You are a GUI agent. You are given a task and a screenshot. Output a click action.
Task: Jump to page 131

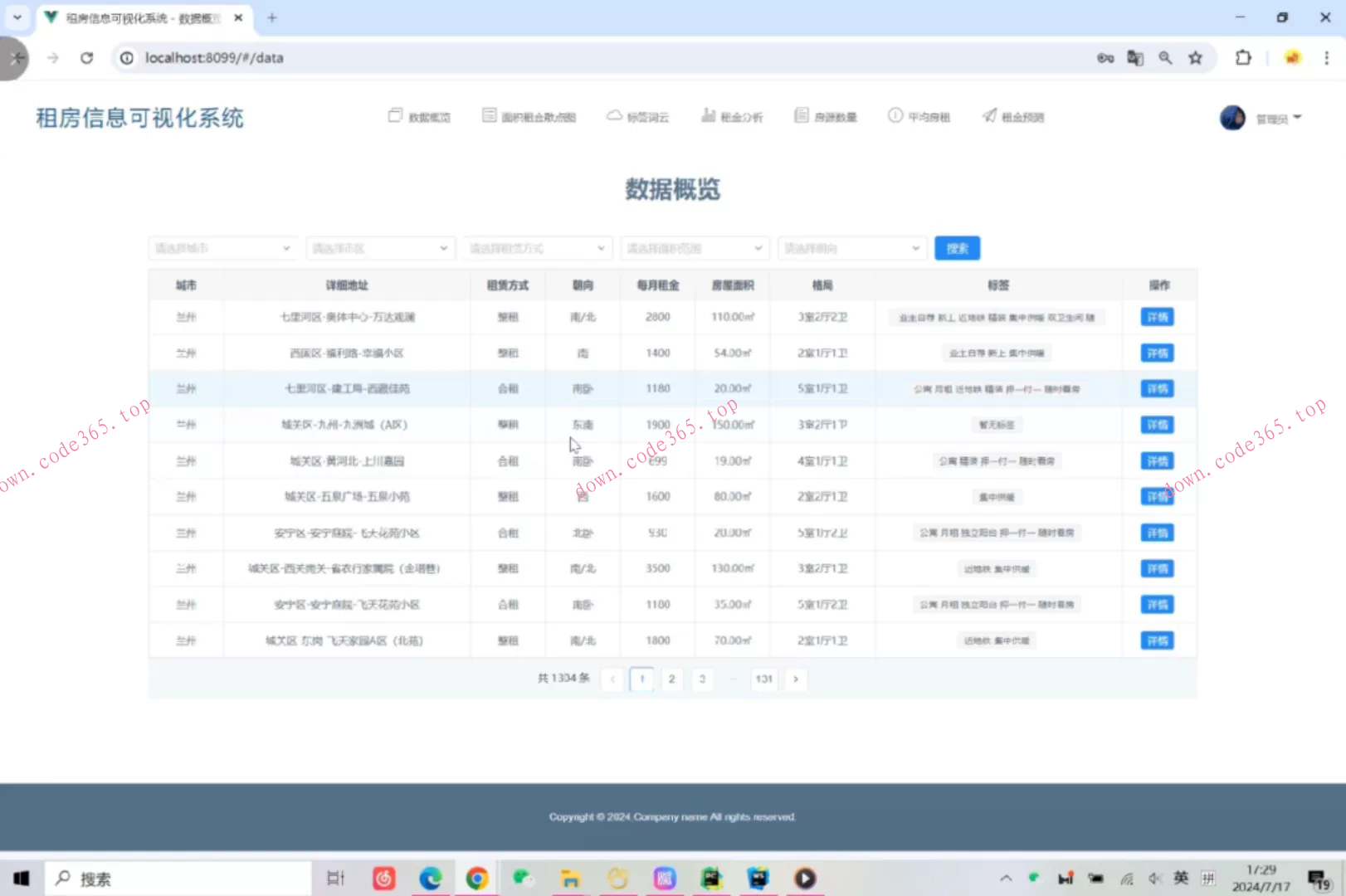(763, 679)
